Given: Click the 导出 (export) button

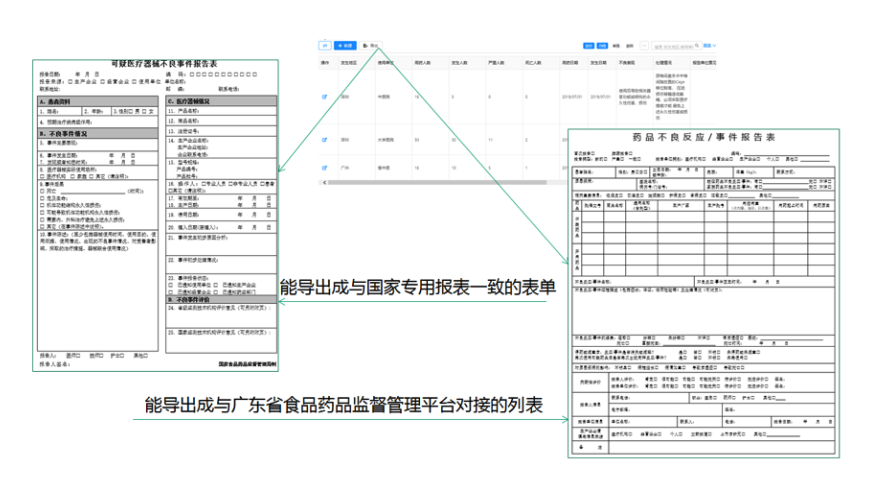Looking at the screenshot, I should pyautogui.click(x=370, y=45).
